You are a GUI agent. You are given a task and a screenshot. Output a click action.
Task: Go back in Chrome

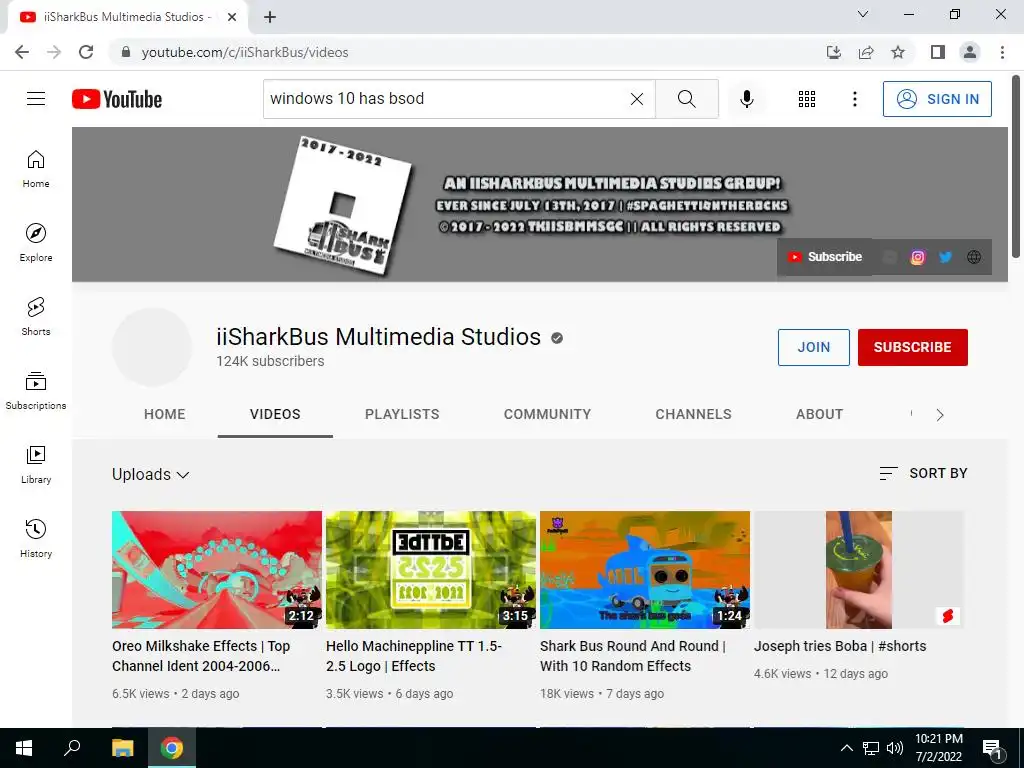[22, 52]
